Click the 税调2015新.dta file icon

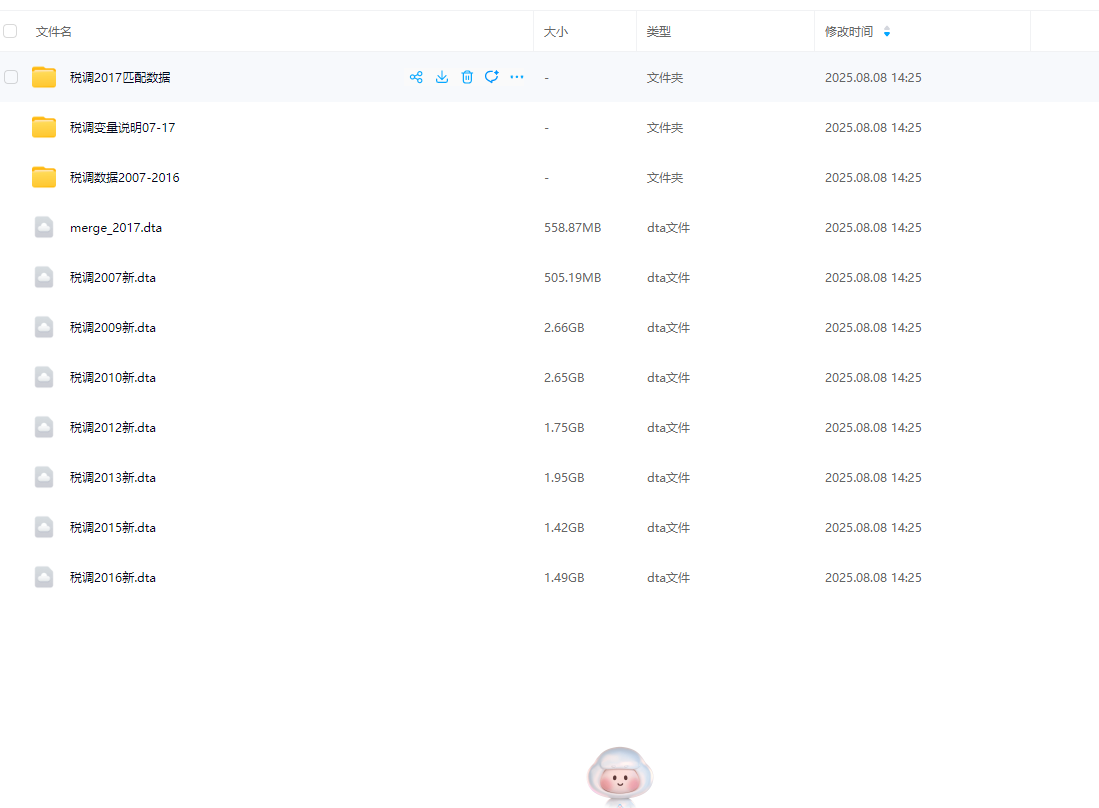click(44, 527)
